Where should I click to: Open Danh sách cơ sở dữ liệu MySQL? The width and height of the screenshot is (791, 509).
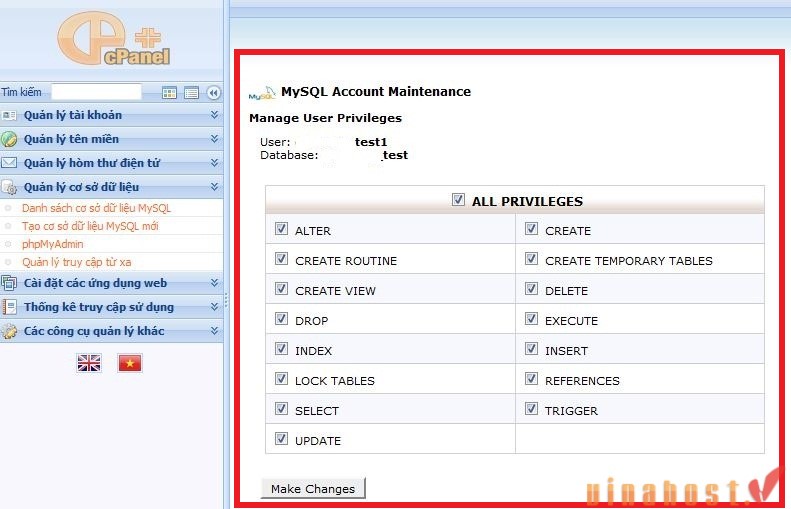pyautogui.click(x=96, y=208)
